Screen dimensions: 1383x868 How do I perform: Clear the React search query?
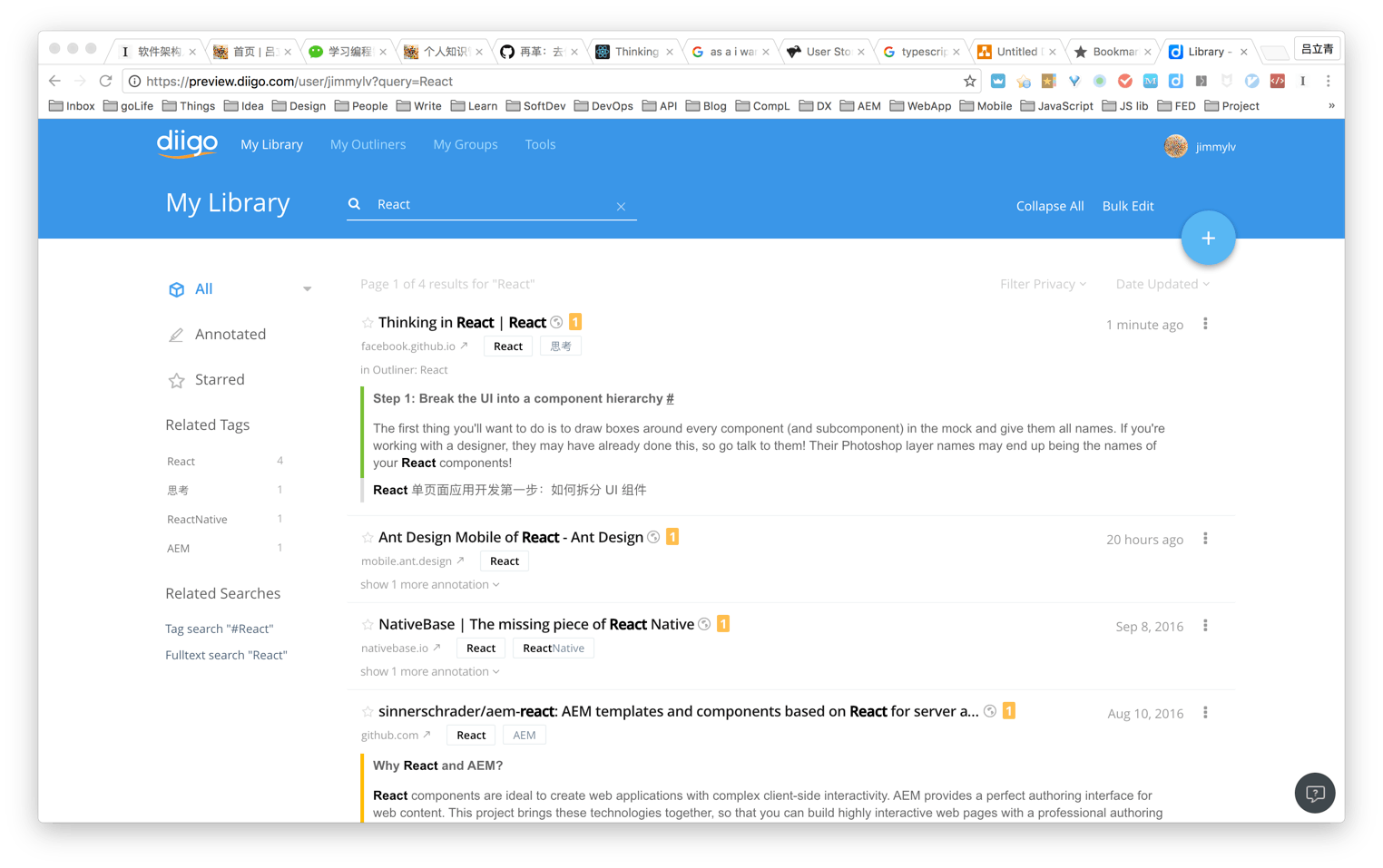621,207
